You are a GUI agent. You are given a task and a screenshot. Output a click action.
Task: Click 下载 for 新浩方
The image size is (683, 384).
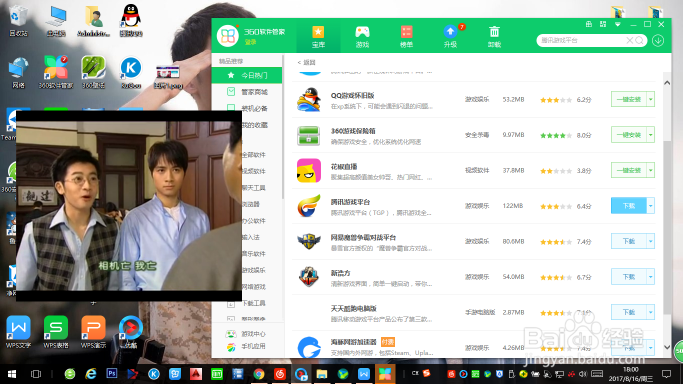pos(629,277)
